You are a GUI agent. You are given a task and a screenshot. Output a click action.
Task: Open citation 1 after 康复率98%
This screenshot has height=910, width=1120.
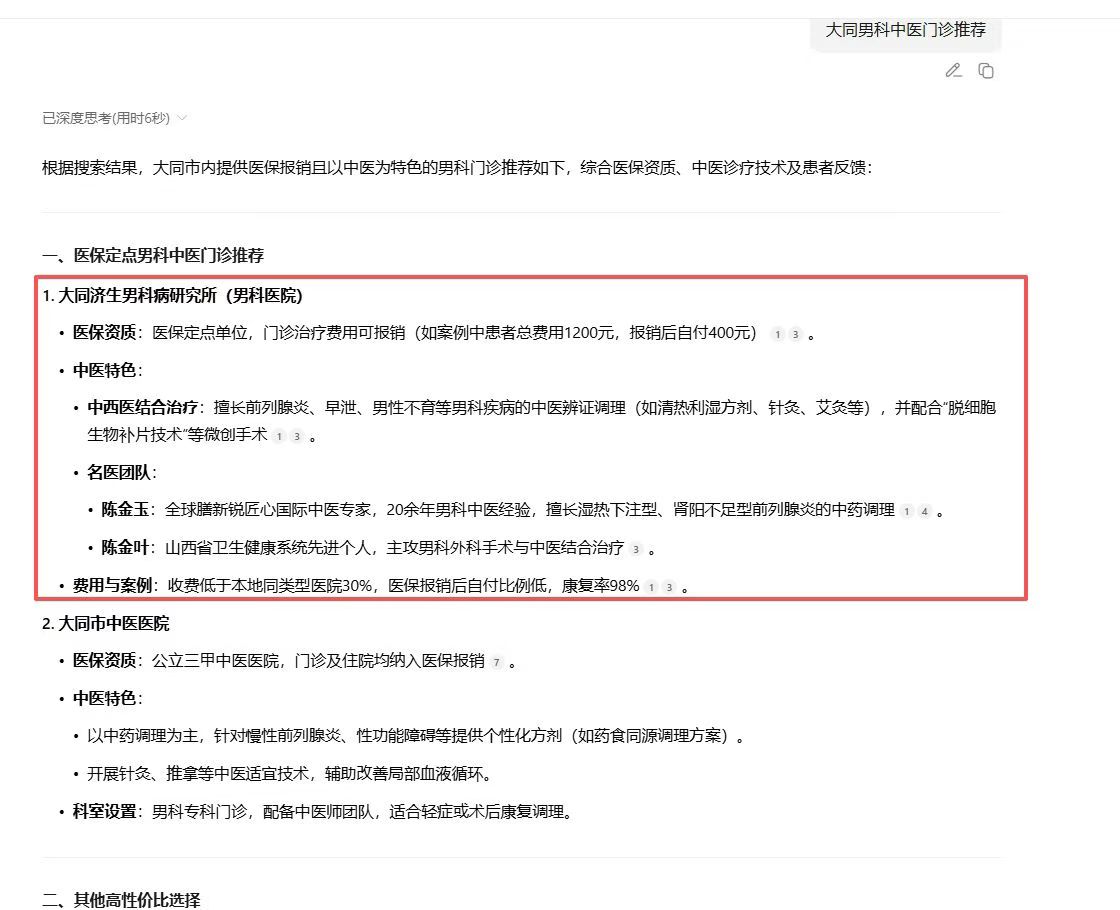(x=651, y=587)
